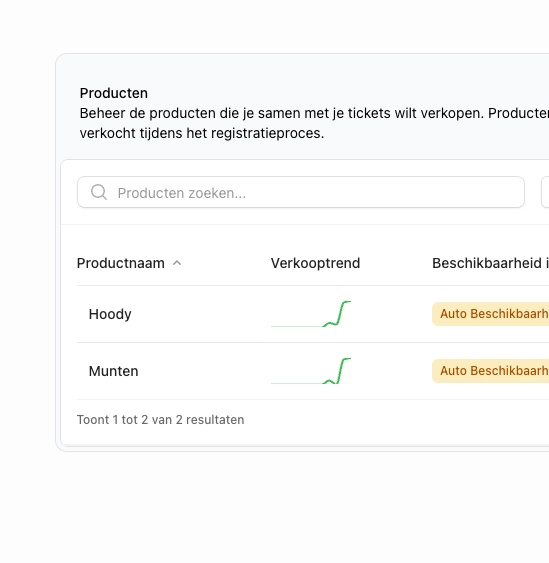Image resolution: width=549 pixels, height=563 pixels.
Task: Click the Verkooptrend column header
Action: (x=315, y=263)
